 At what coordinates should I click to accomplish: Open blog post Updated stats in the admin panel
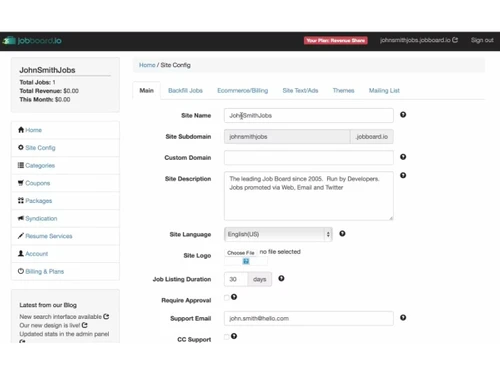(x=64, y=334)
